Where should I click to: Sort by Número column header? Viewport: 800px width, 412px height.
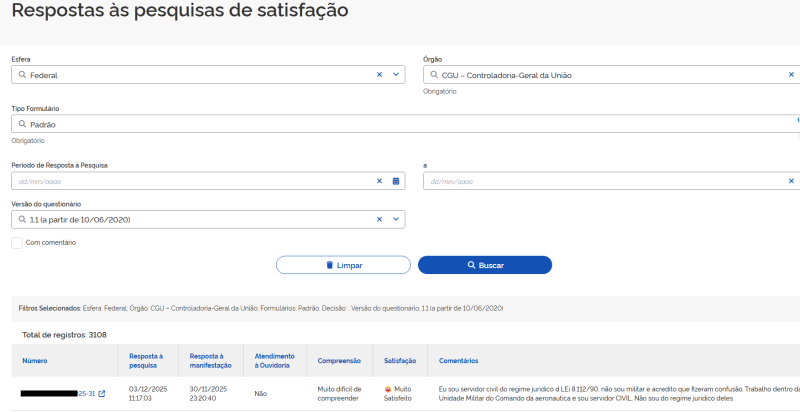(35, 360)
